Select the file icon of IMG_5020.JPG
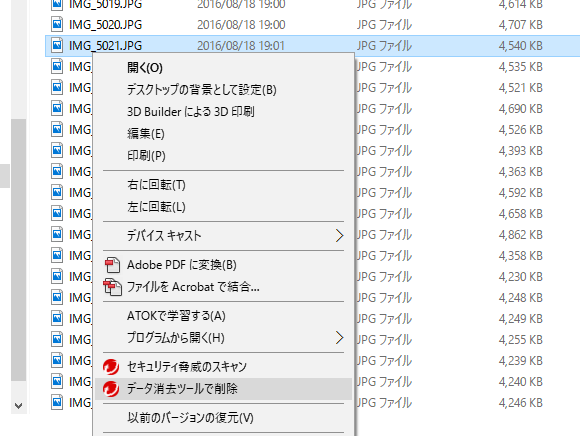 click(x=57, y=24)
